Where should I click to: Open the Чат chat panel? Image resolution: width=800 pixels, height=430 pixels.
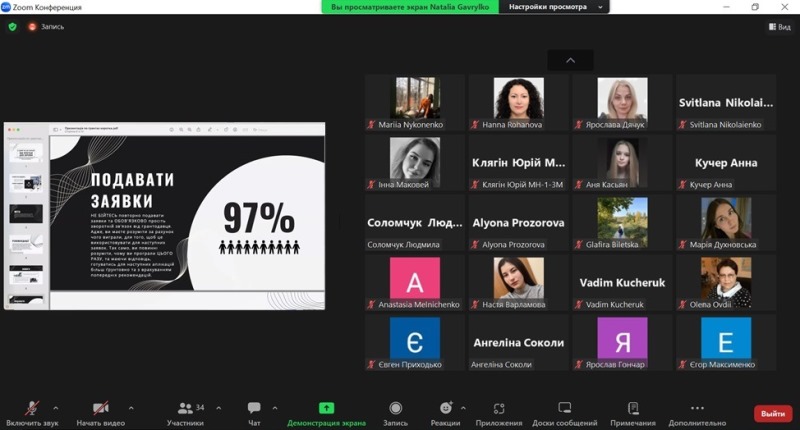point(254,413)
